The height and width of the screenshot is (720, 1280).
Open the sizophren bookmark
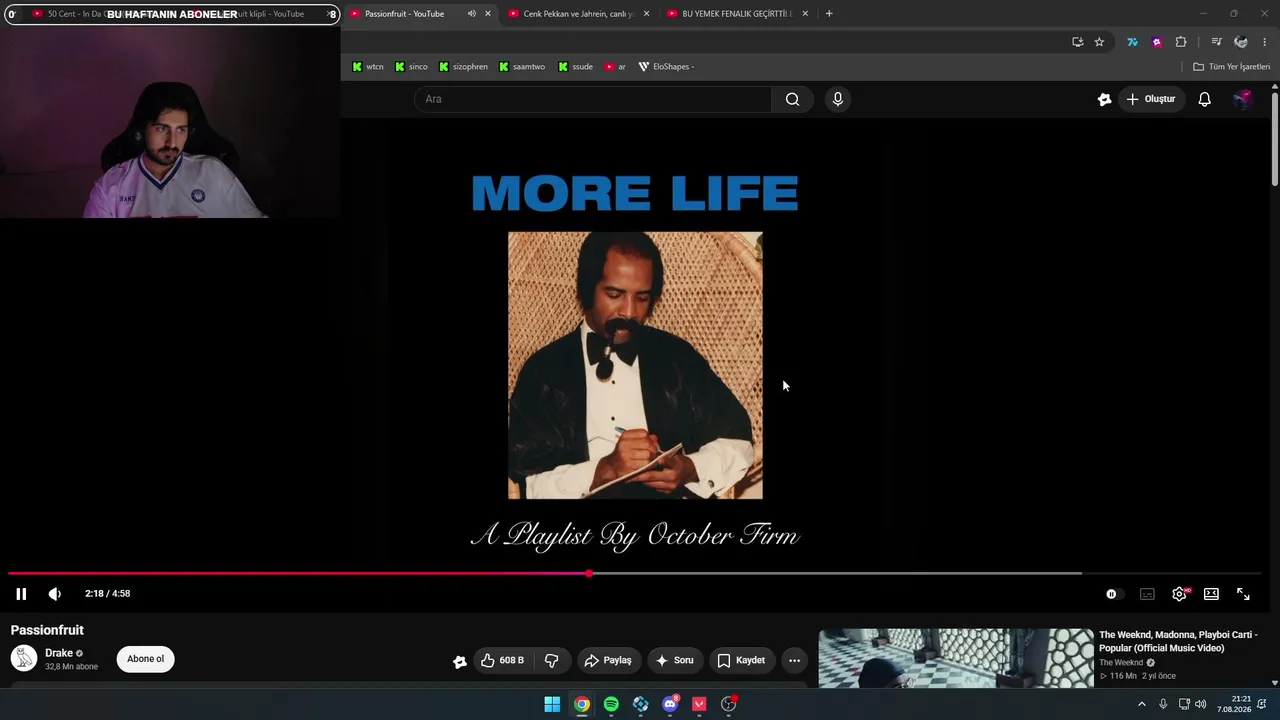coord(463,67)
